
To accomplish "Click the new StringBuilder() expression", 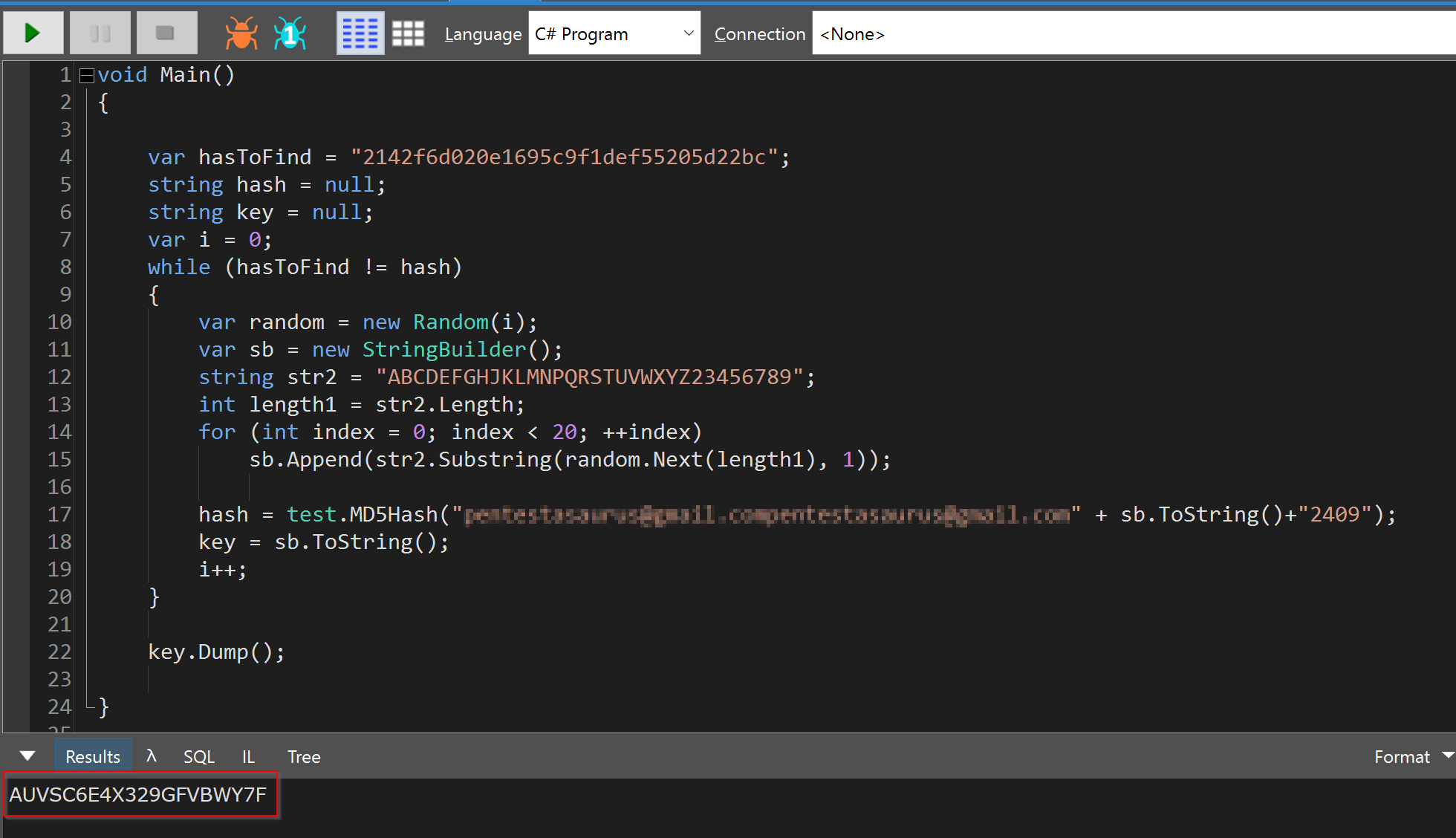I will (x=431, y=350).
